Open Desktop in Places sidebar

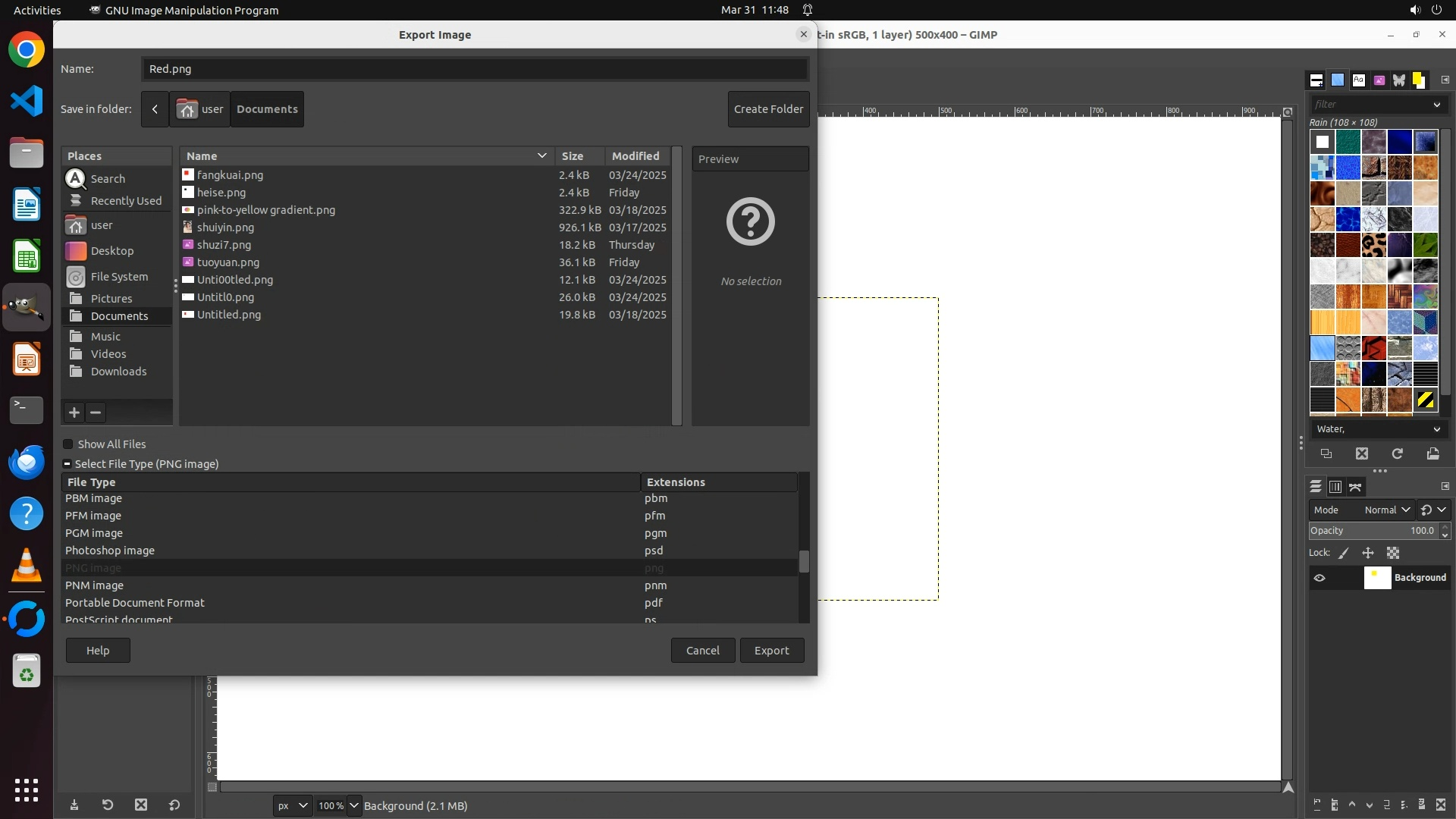[x=112, y=251]
